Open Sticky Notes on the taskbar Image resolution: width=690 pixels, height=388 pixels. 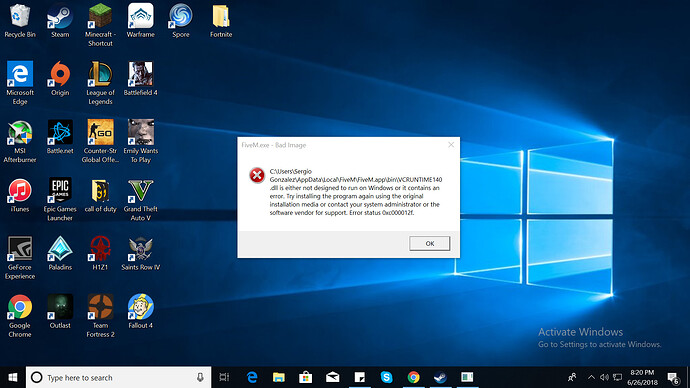pos(360,377)
